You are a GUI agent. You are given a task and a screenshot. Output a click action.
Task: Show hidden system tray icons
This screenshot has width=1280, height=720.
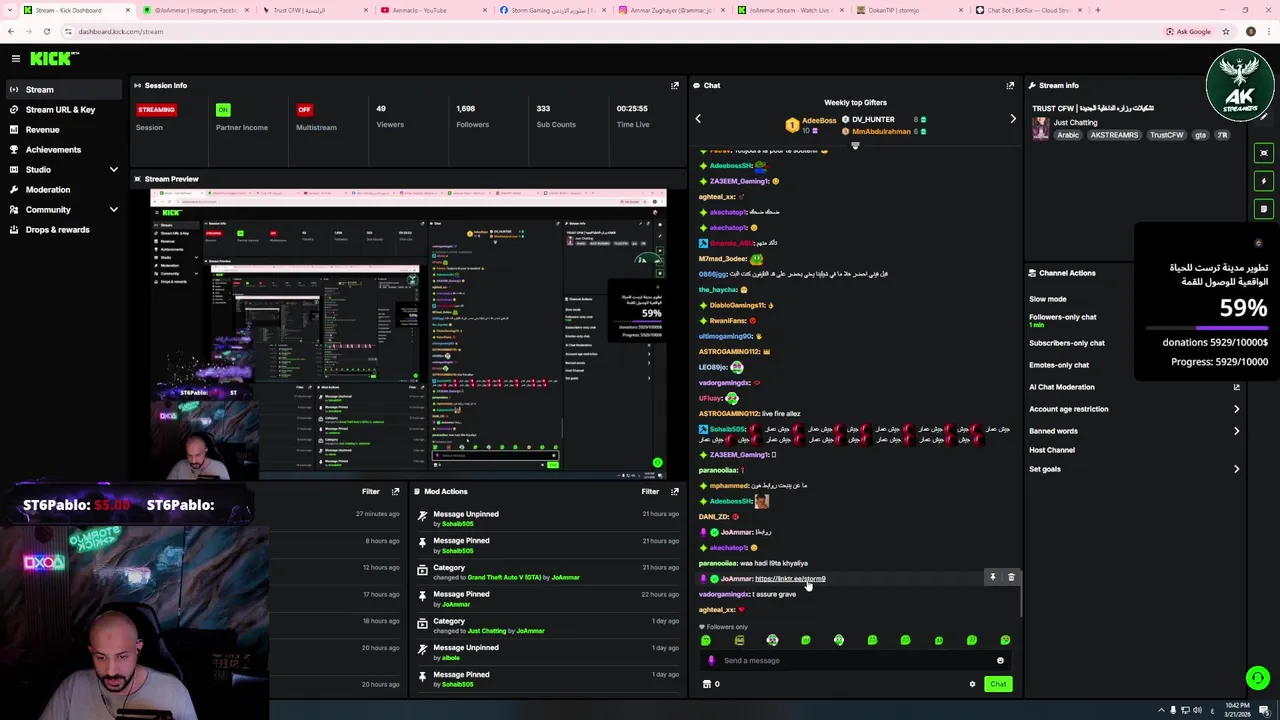[1161, 710]
